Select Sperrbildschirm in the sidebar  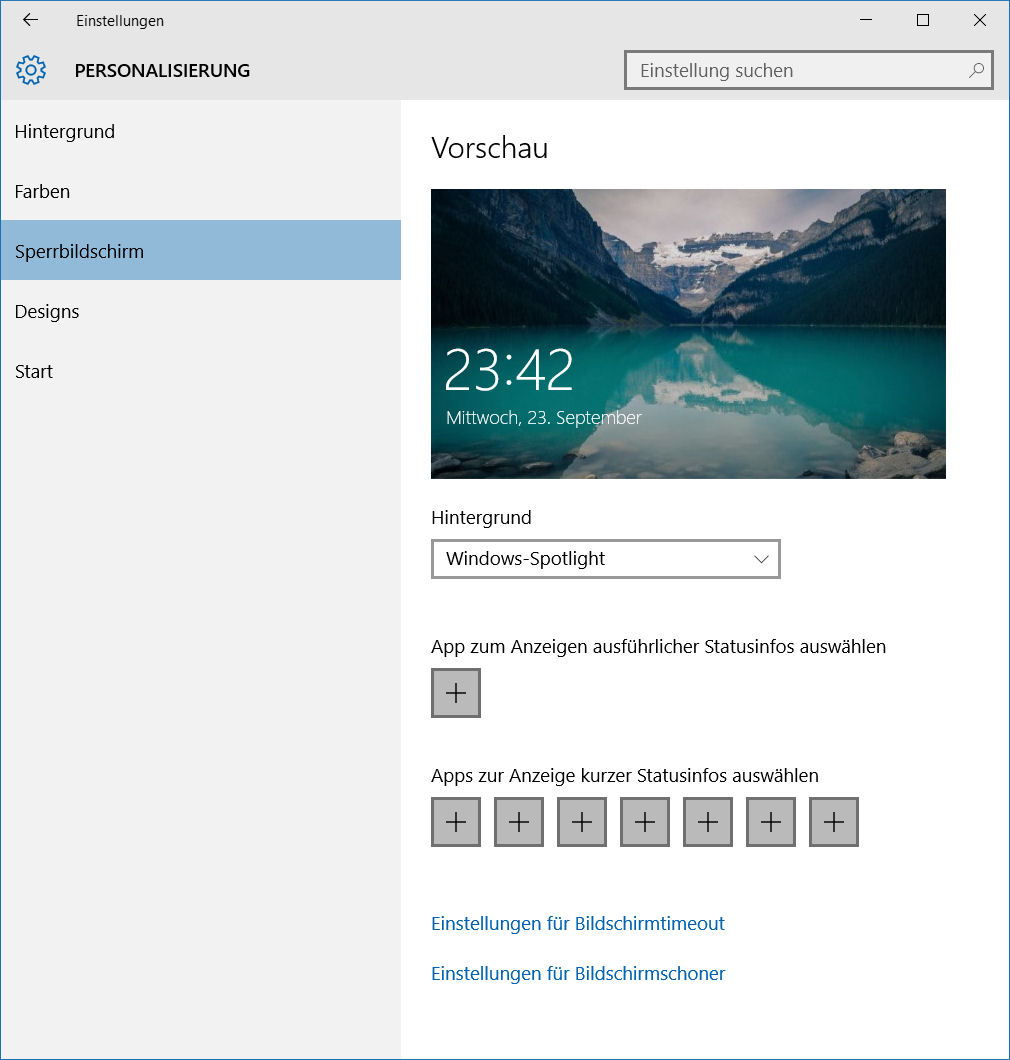point(80,251)
